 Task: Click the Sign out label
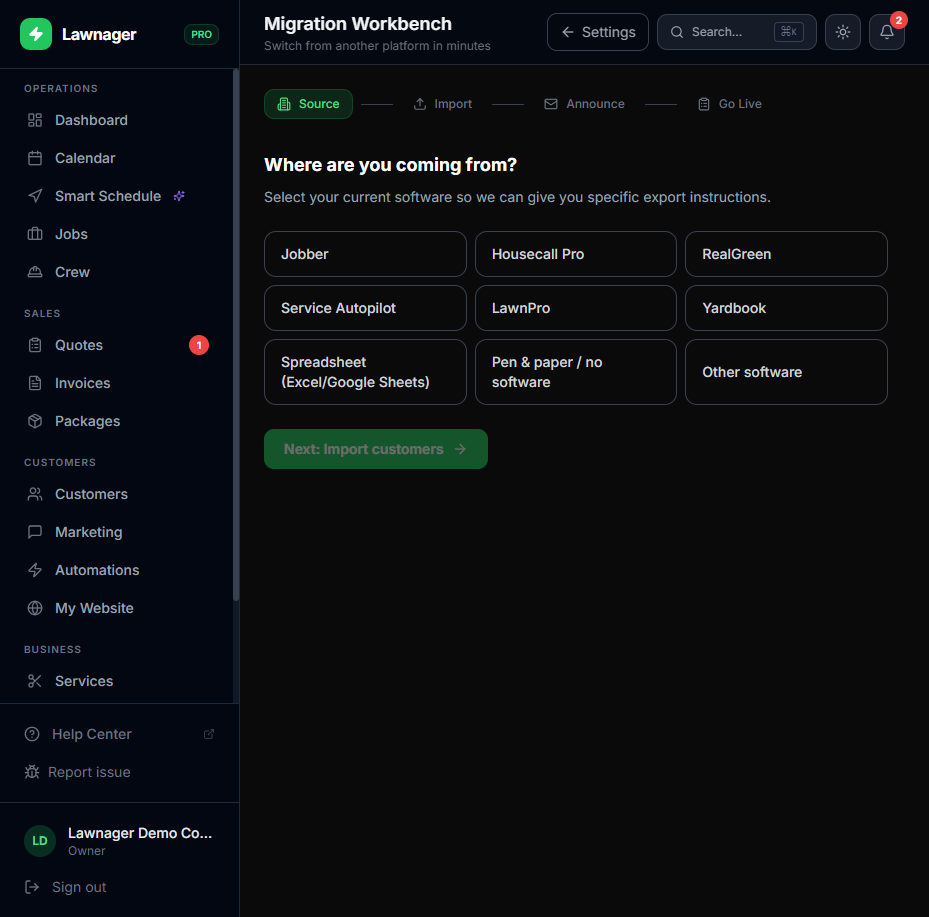tap(79, 887)
